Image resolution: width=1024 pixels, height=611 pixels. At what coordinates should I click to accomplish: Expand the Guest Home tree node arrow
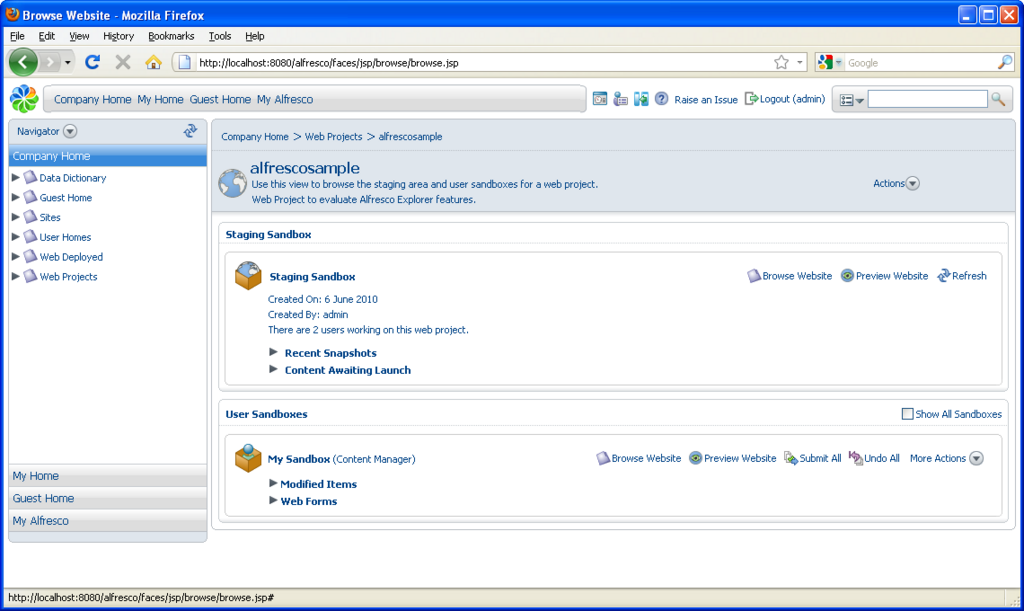pos(16,197)
